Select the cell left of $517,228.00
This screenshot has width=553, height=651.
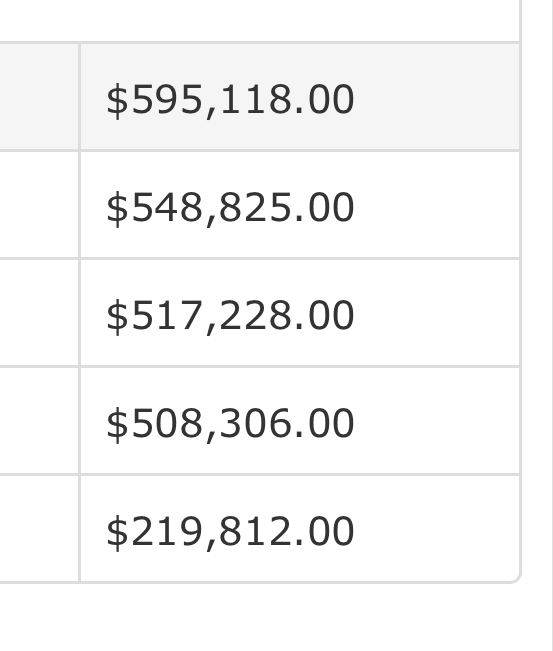pos(39,313)
